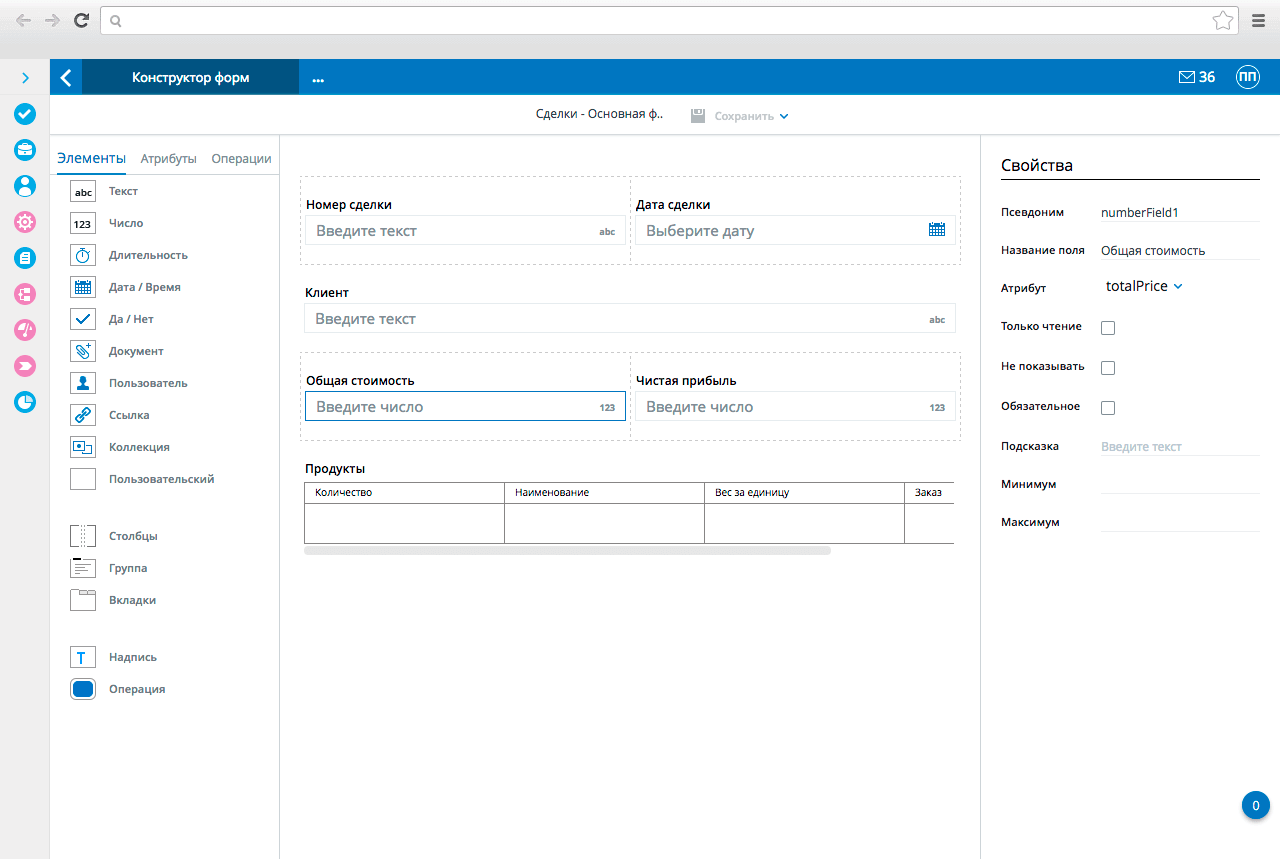Image resolution: width=1280 pixels, height=859 pixels.
Task: Bookmark page with the star icon
Action: 1222,20
